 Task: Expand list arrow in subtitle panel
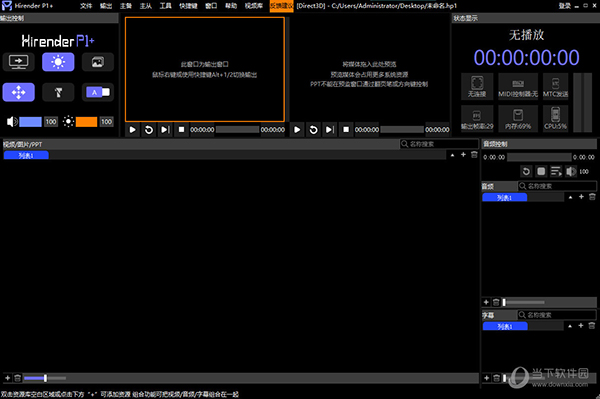(x=570, y=326)
